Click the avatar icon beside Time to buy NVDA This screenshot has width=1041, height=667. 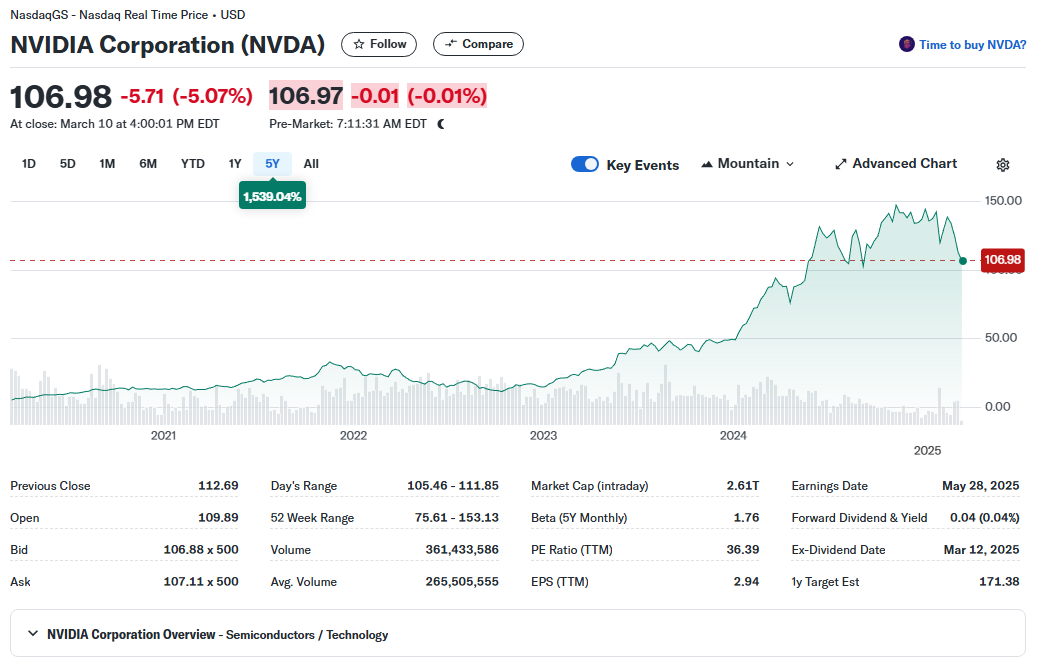[x=906, y=44]
